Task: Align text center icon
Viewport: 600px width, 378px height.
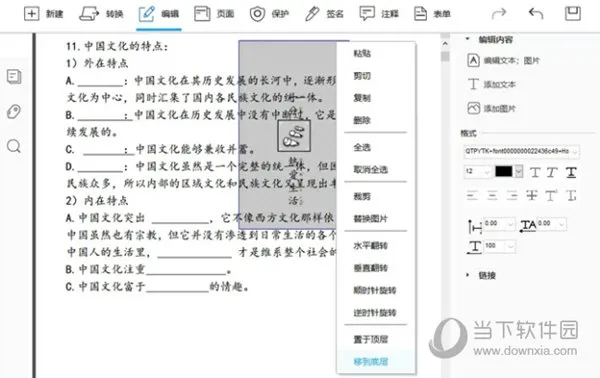Action: (x=492, y=196)
